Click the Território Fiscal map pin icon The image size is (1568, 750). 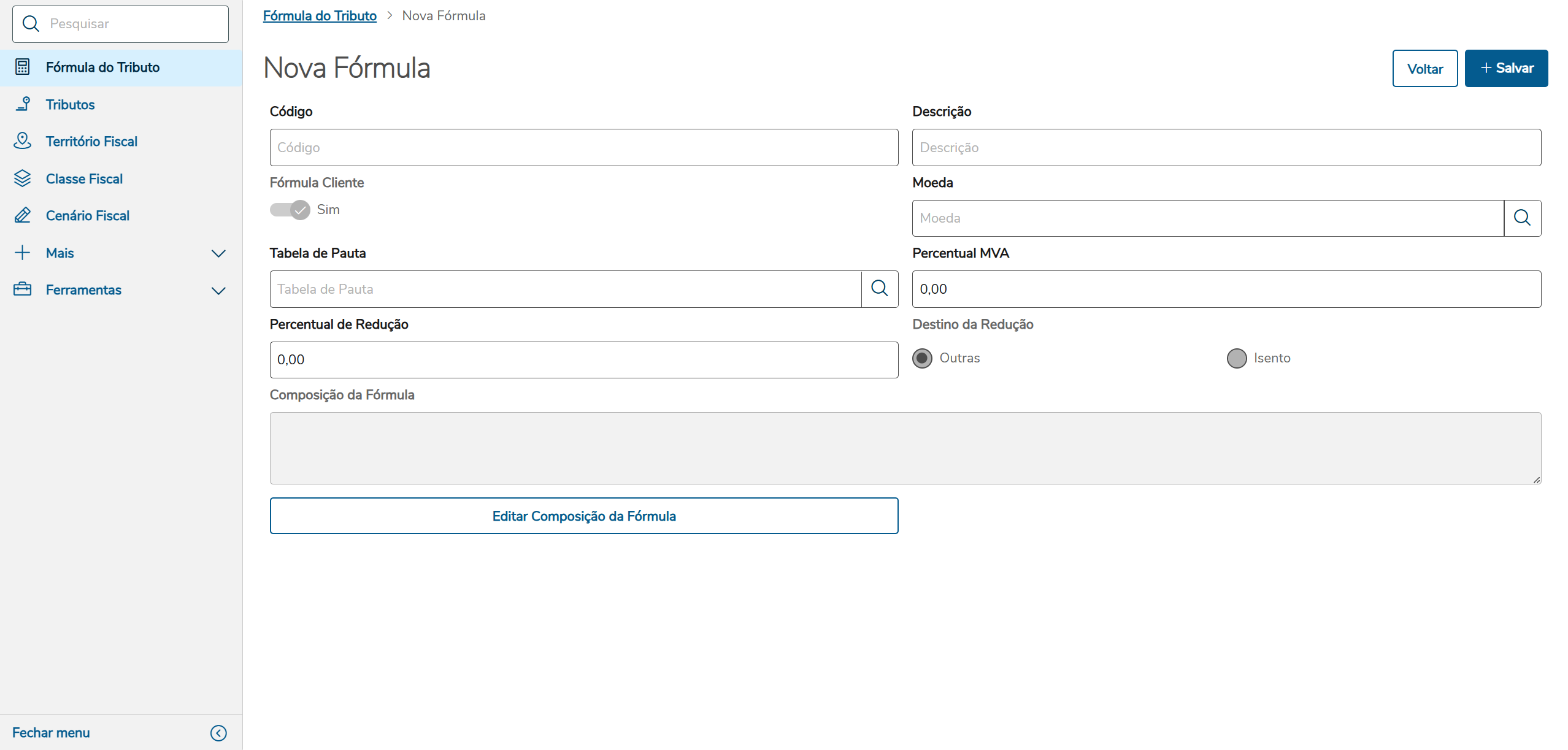tap(23, 141)
